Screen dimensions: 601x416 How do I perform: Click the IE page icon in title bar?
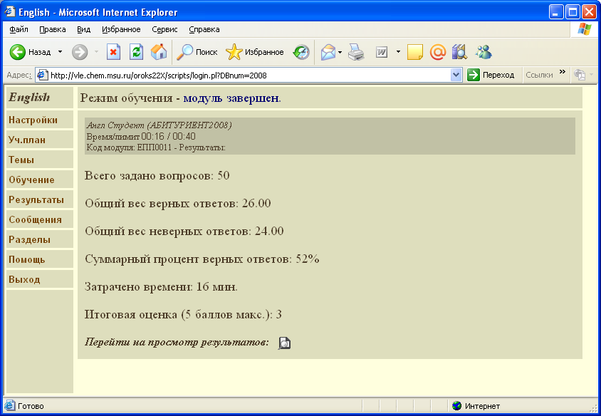pyautogui.click(x=10, y=12)
